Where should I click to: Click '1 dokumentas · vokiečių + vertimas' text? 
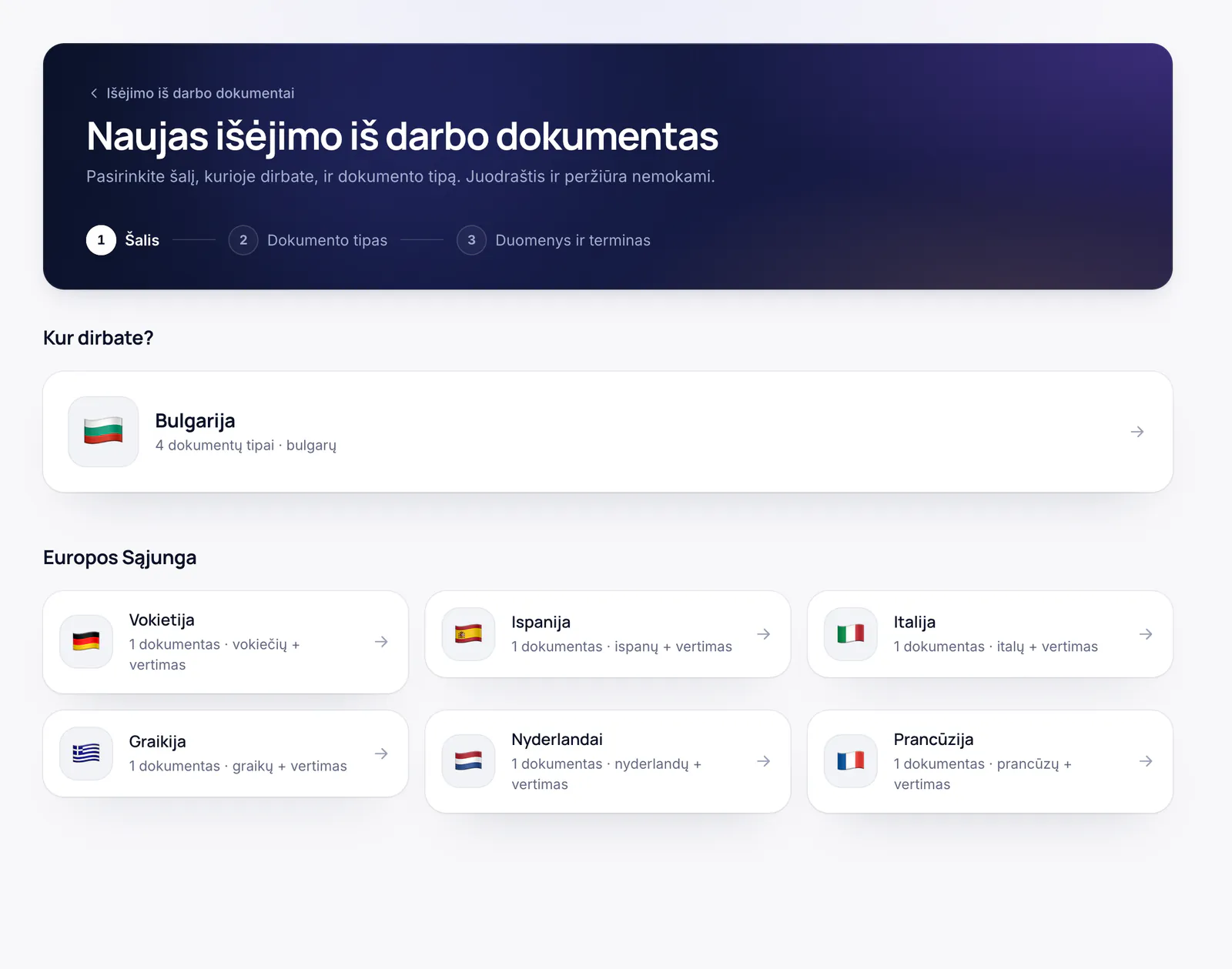pos(215,654)
